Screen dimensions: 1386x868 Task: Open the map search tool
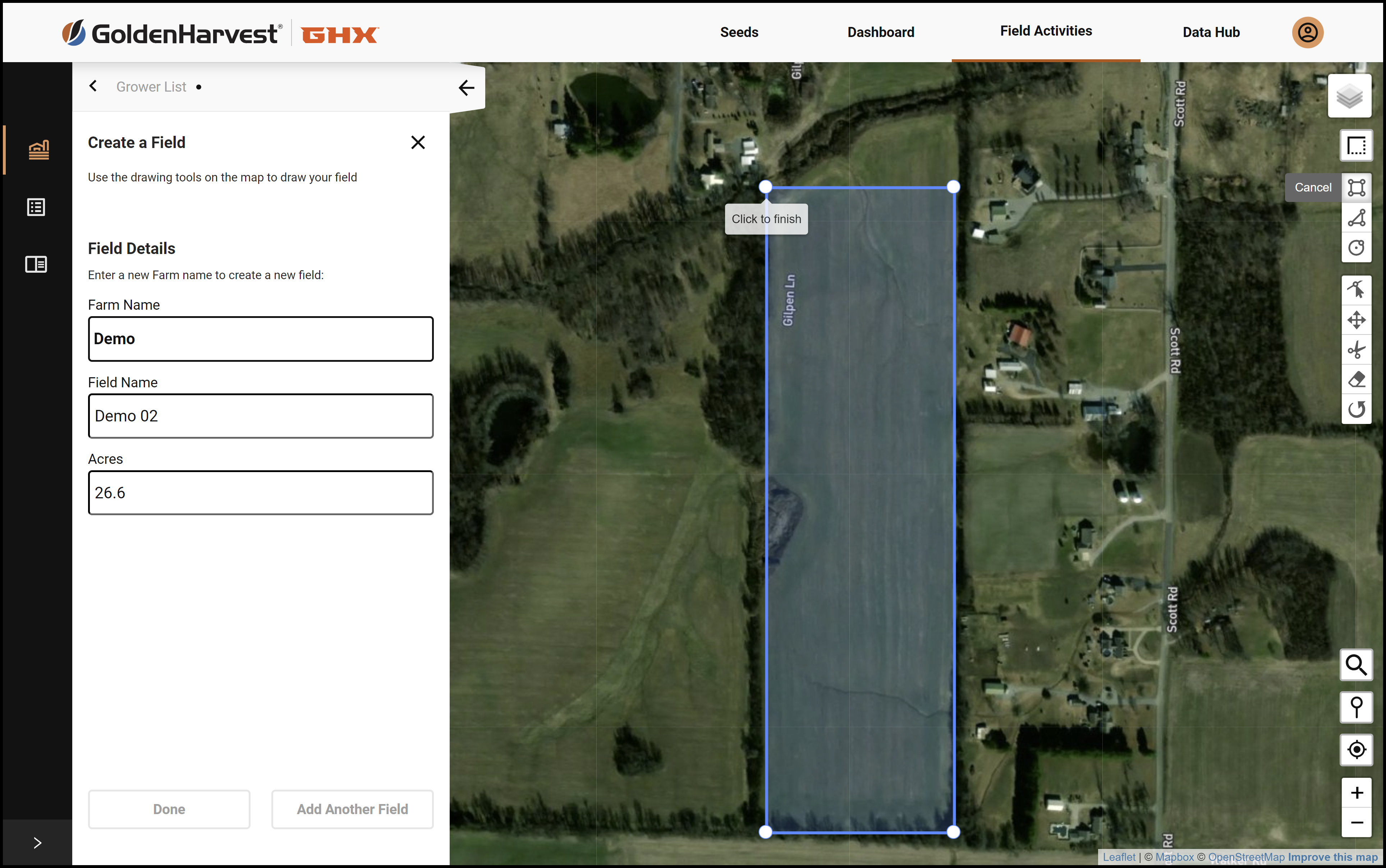(x=1356, y=665)
